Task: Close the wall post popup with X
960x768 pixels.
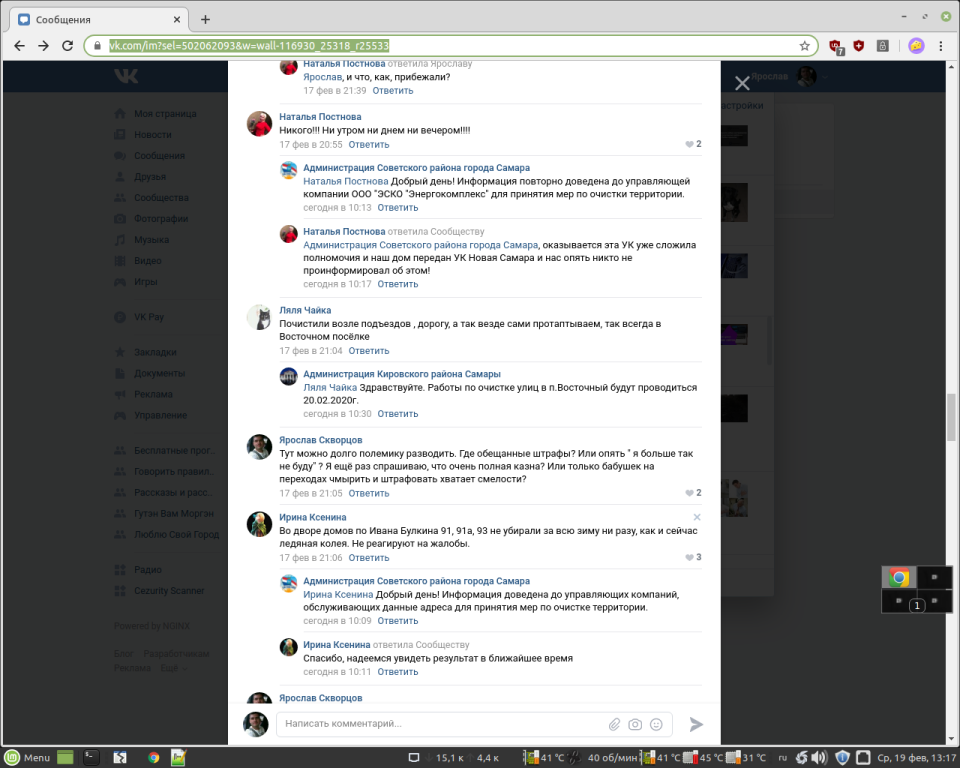Action: [x=742, y=84]
